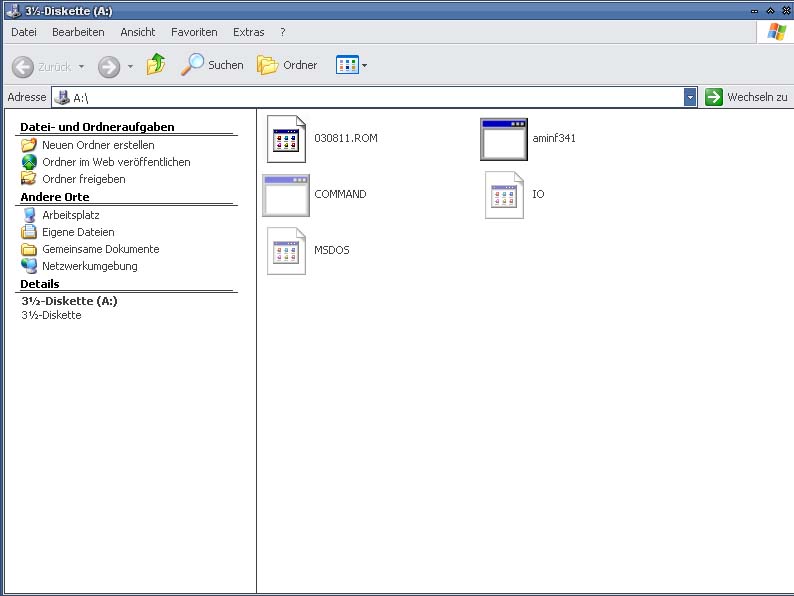Click the Ordner freigeben share icon
This screenshot has width=794, height=596.
(x=29, y=179)
